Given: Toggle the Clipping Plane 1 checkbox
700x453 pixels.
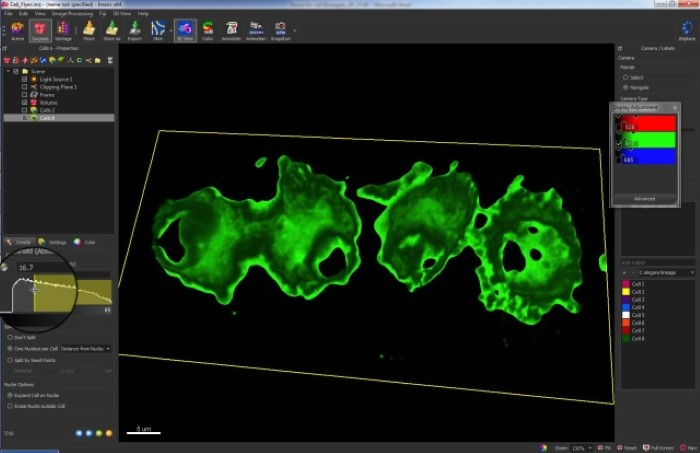Looking at the screenshot, I should click(x=24, y=87).
